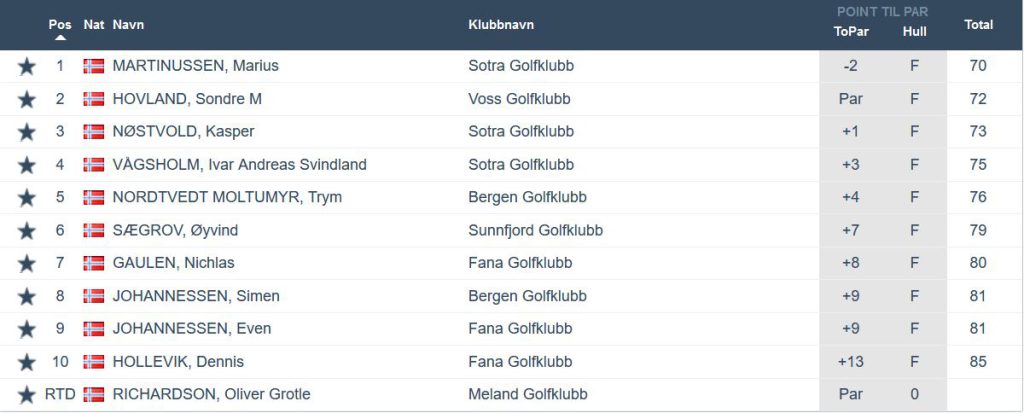Image resolution: width=1024 pixels, height=413 pixels.
Task: Mark NØSTVOLD, Kasper as favorite
Action: [27, 133]
